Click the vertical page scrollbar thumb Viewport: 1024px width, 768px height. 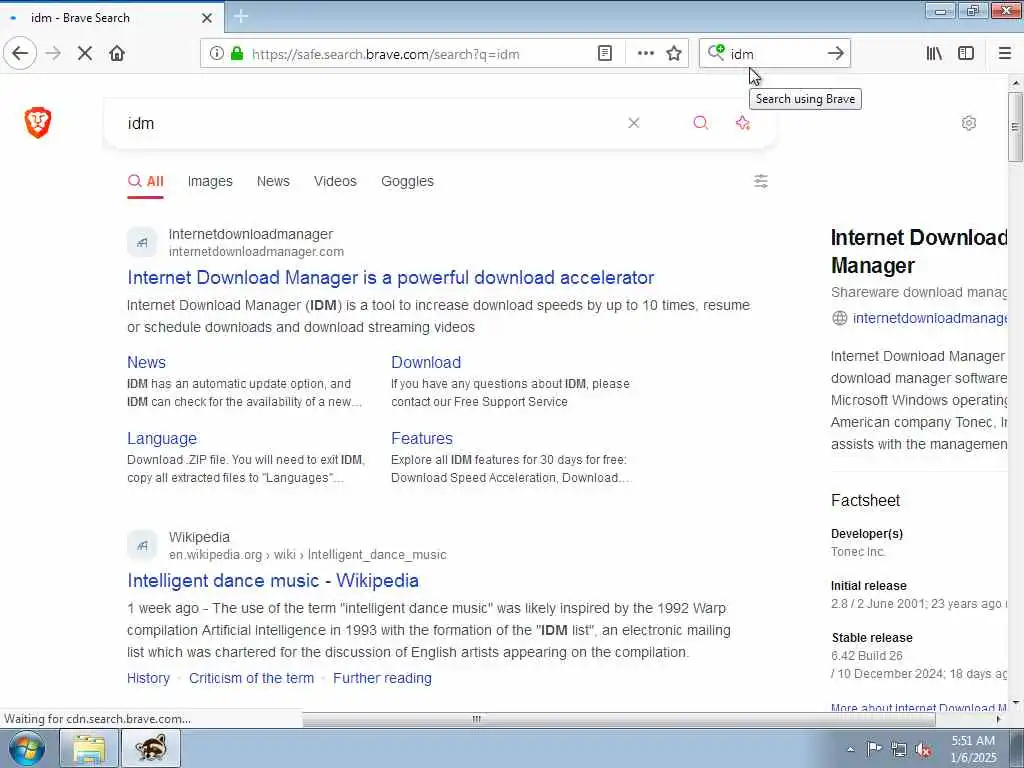(x=1015, y=126)
